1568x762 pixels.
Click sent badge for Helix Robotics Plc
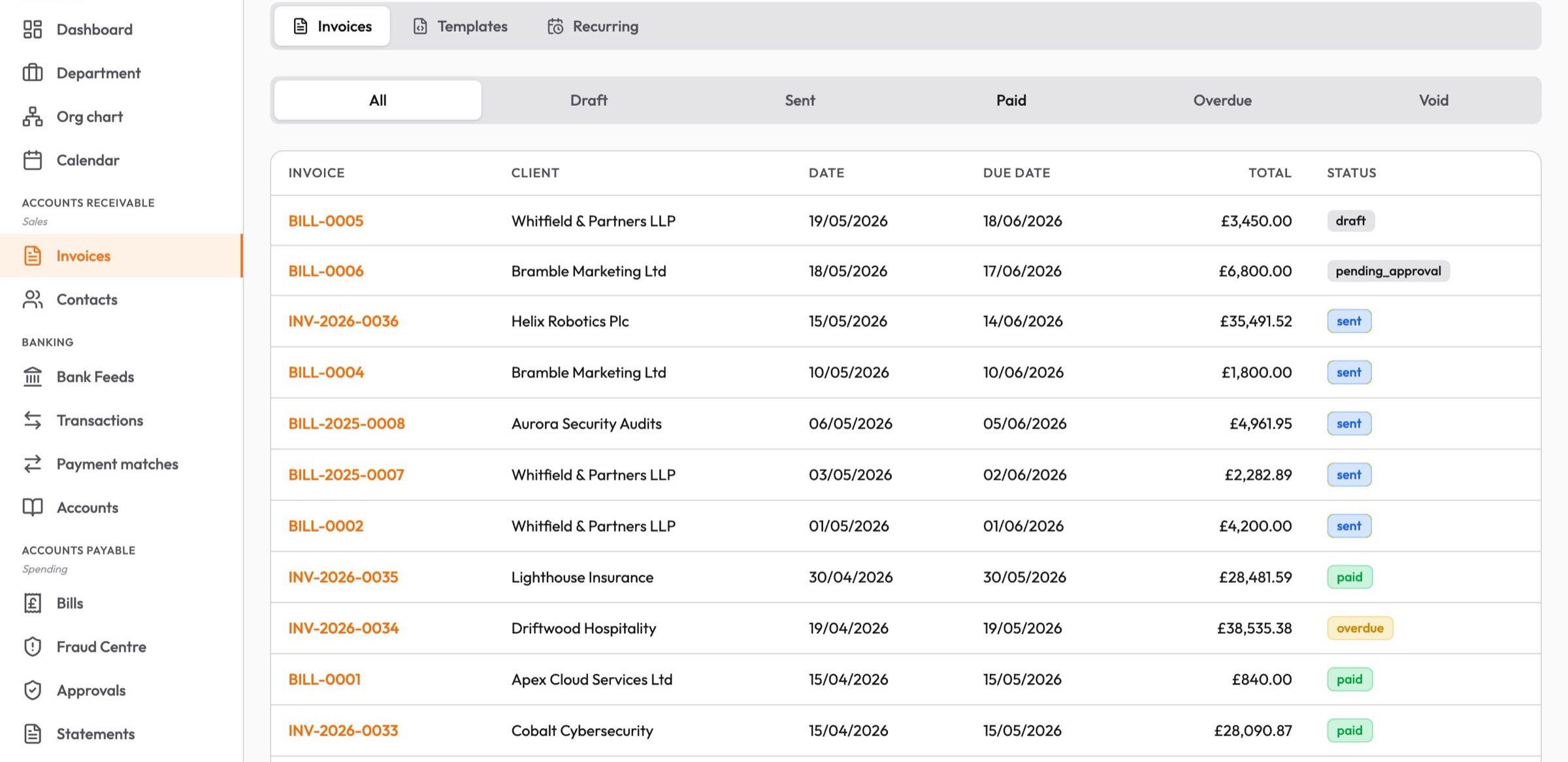pos(1348,321)
